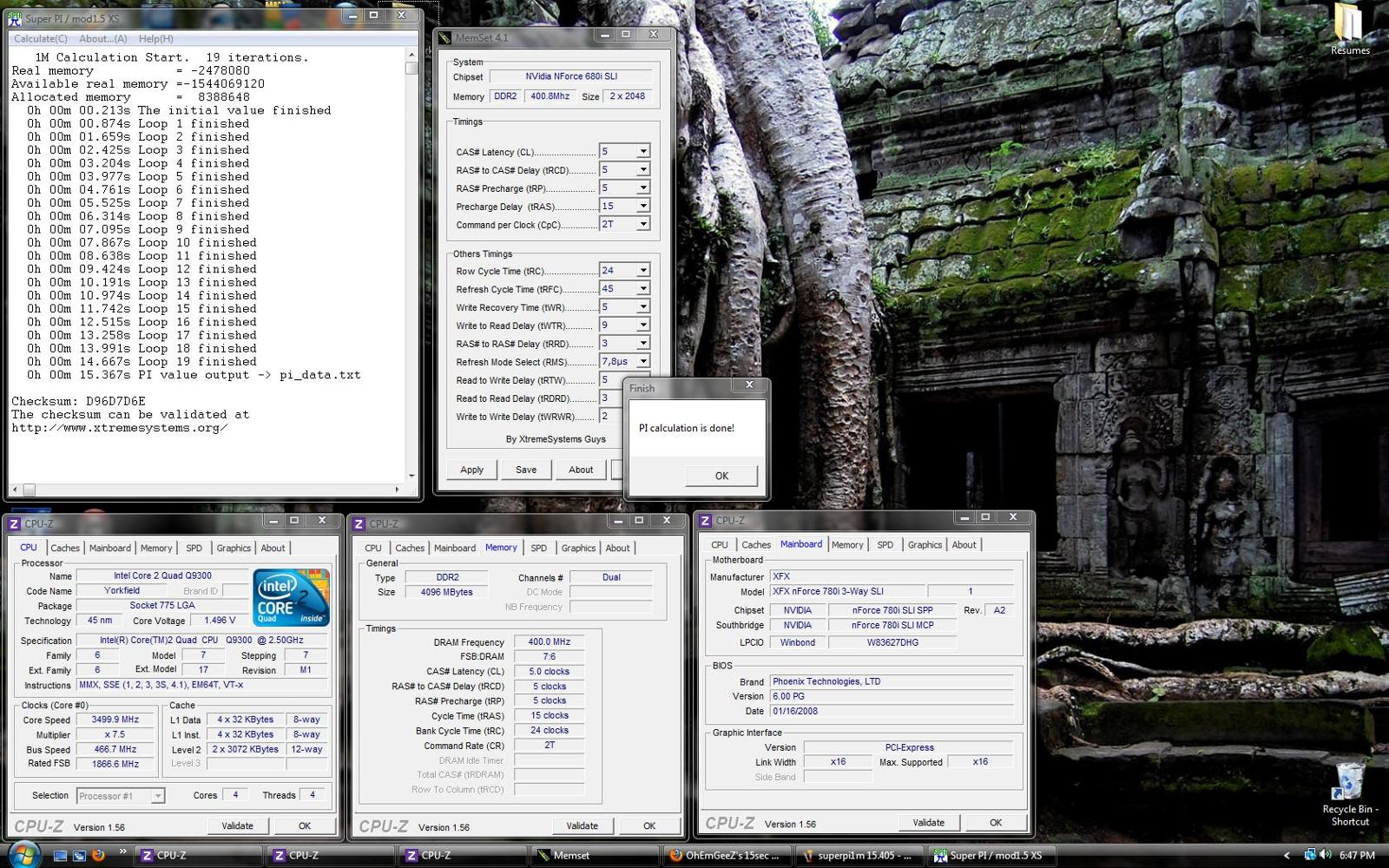Switch to Graphics tab in the CPU-Z Mainboard window
The height and width of the screenshot is (868, 1389).
(x=925, y=544)
